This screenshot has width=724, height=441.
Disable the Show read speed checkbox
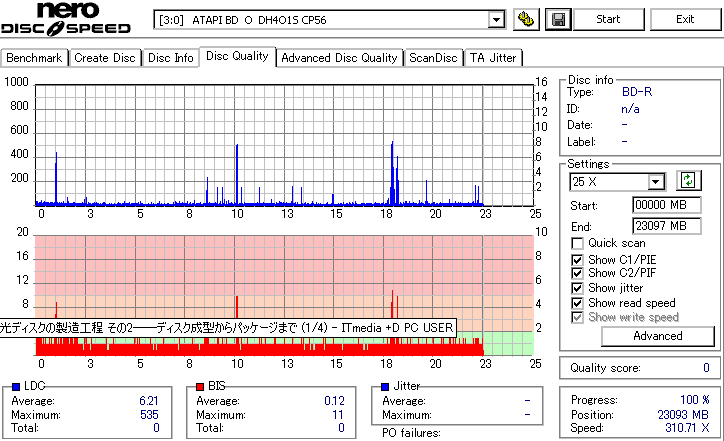pos(577,303)
